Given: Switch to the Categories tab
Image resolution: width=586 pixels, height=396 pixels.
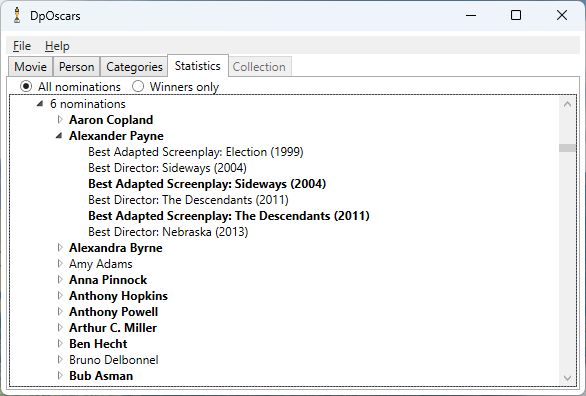Looking at the screenshot, I should [134, 67].
